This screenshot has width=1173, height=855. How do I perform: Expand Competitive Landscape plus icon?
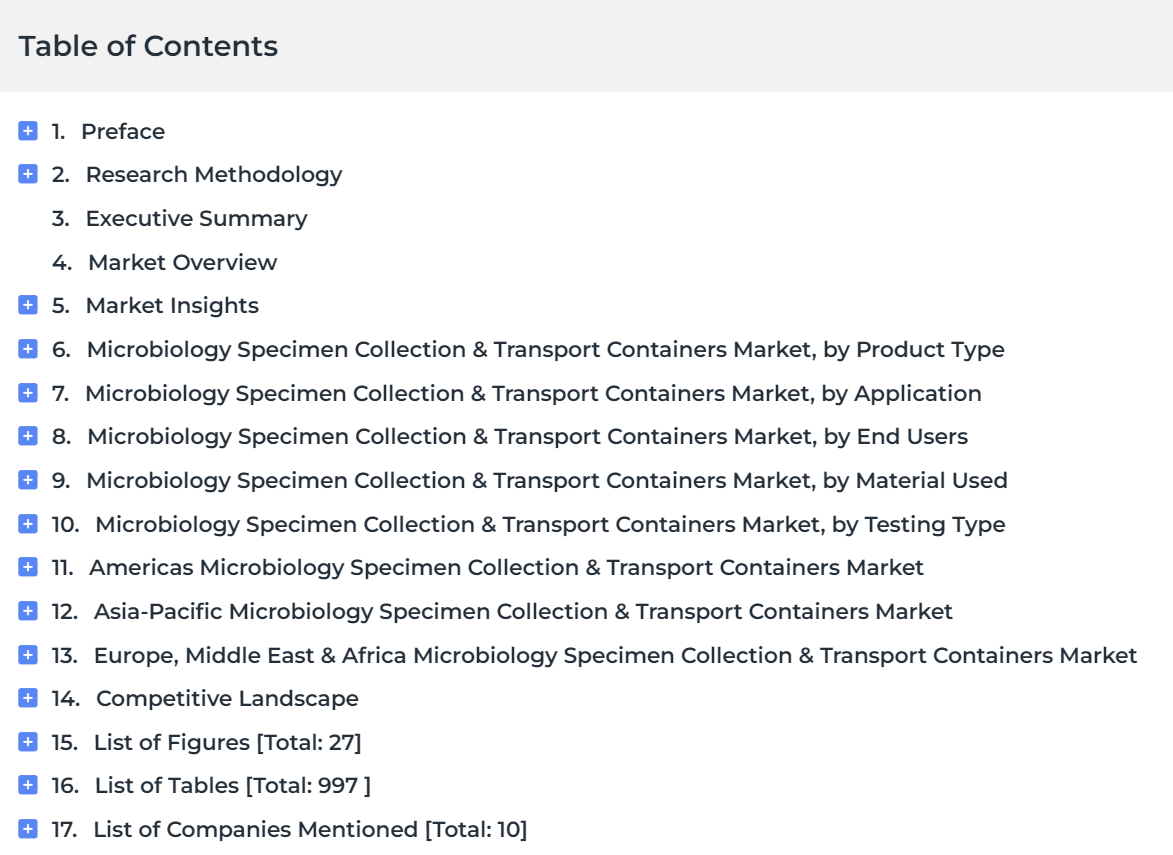pos(28,698)
